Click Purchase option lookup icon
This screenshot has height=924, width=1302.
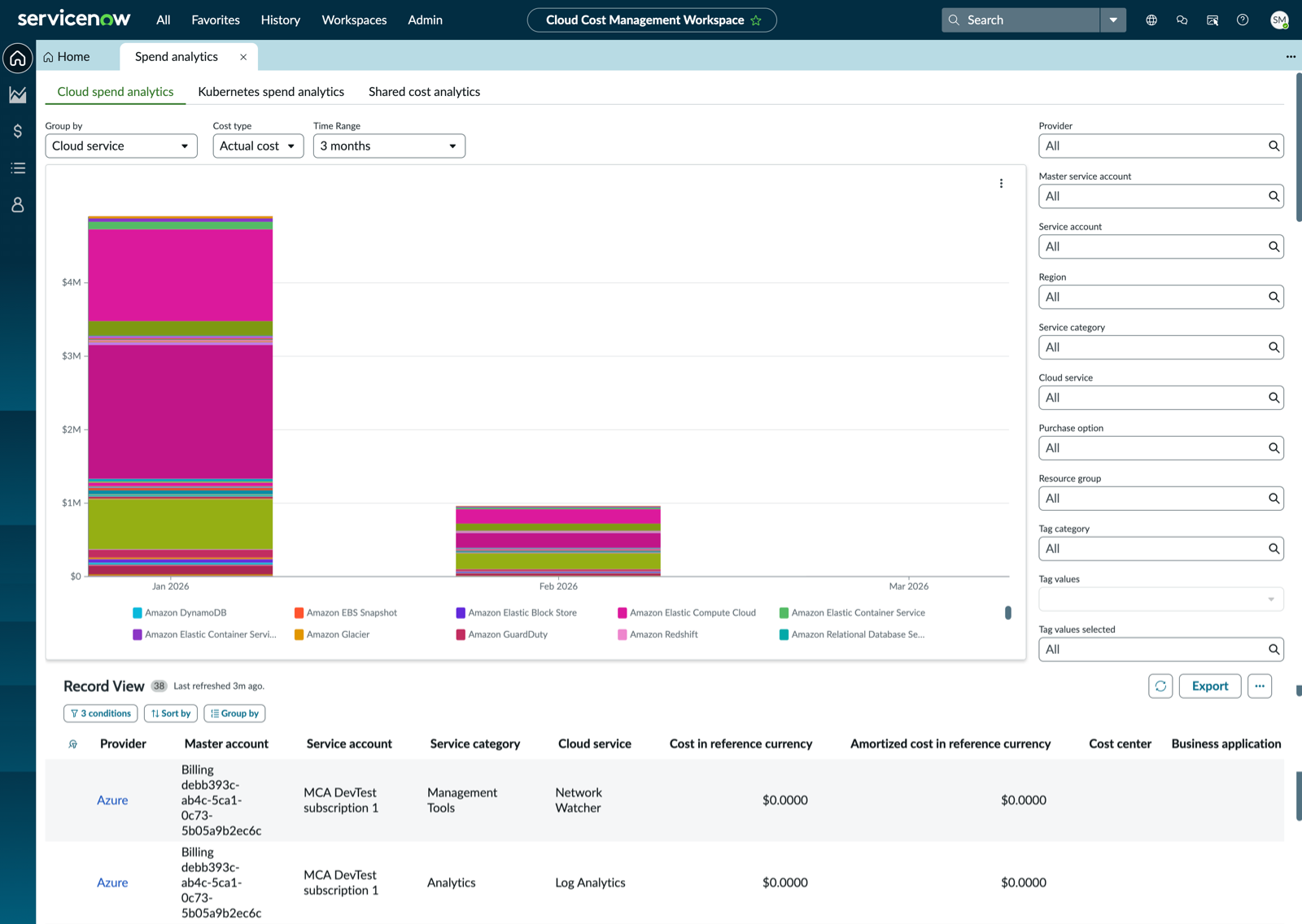click(x=1274, y=448)
